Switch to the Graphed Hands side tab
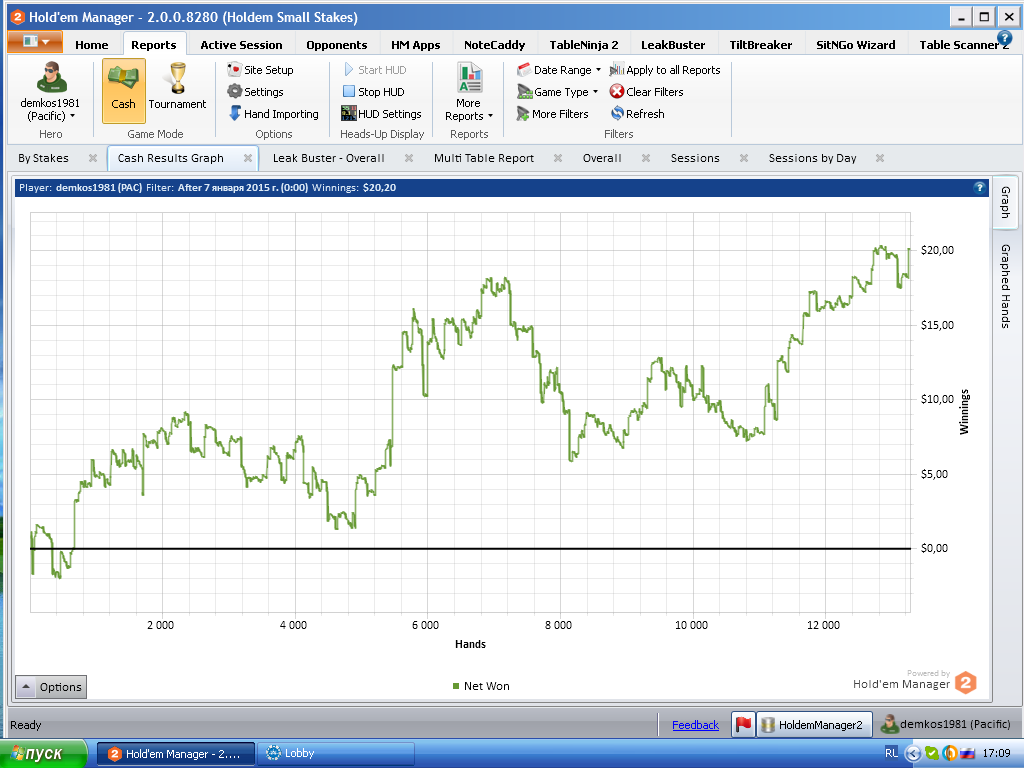This screenshot has width=1024, height=768. click(1005, 286)
